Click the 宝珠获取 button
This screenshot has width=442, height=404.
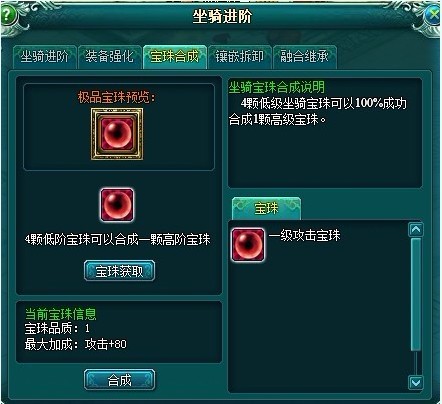pos(119,271)
